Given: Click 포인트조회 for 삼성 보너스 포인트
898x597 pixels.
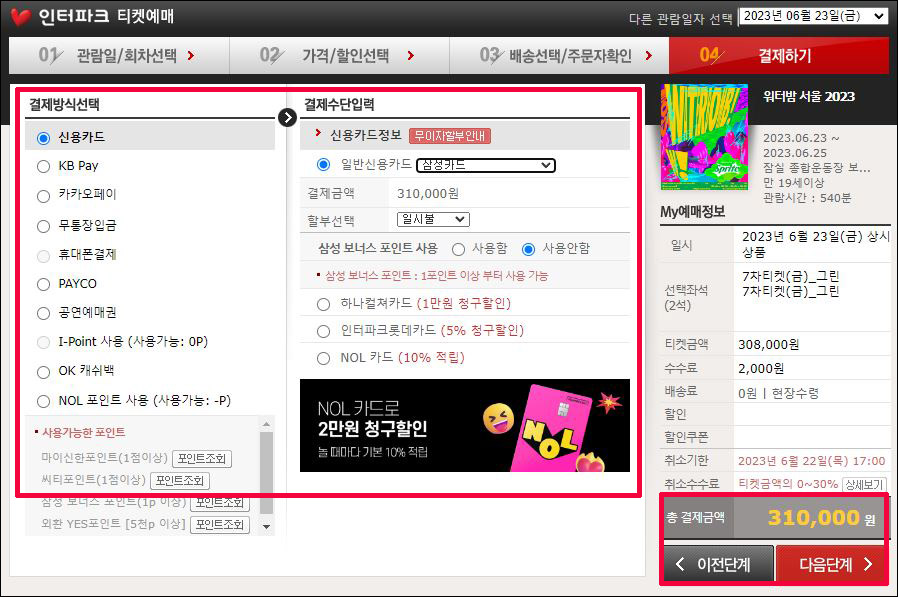Looking at the screenshot, I should click(219, 502).
